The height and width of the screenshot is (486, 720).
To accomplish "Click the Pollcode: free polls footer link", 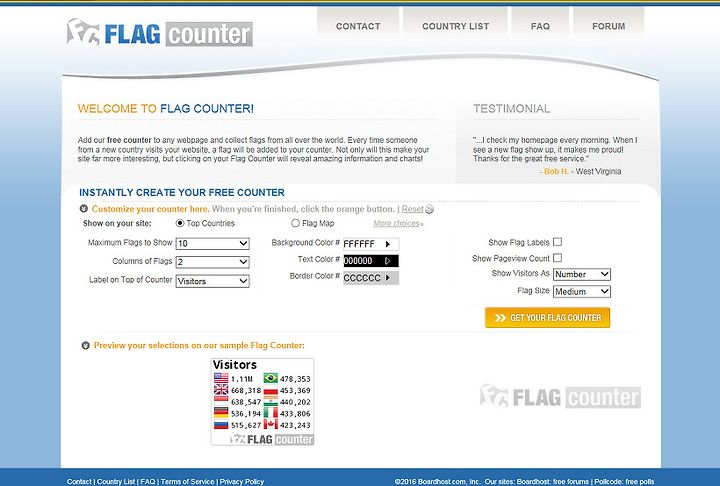I will click(624, 481).
